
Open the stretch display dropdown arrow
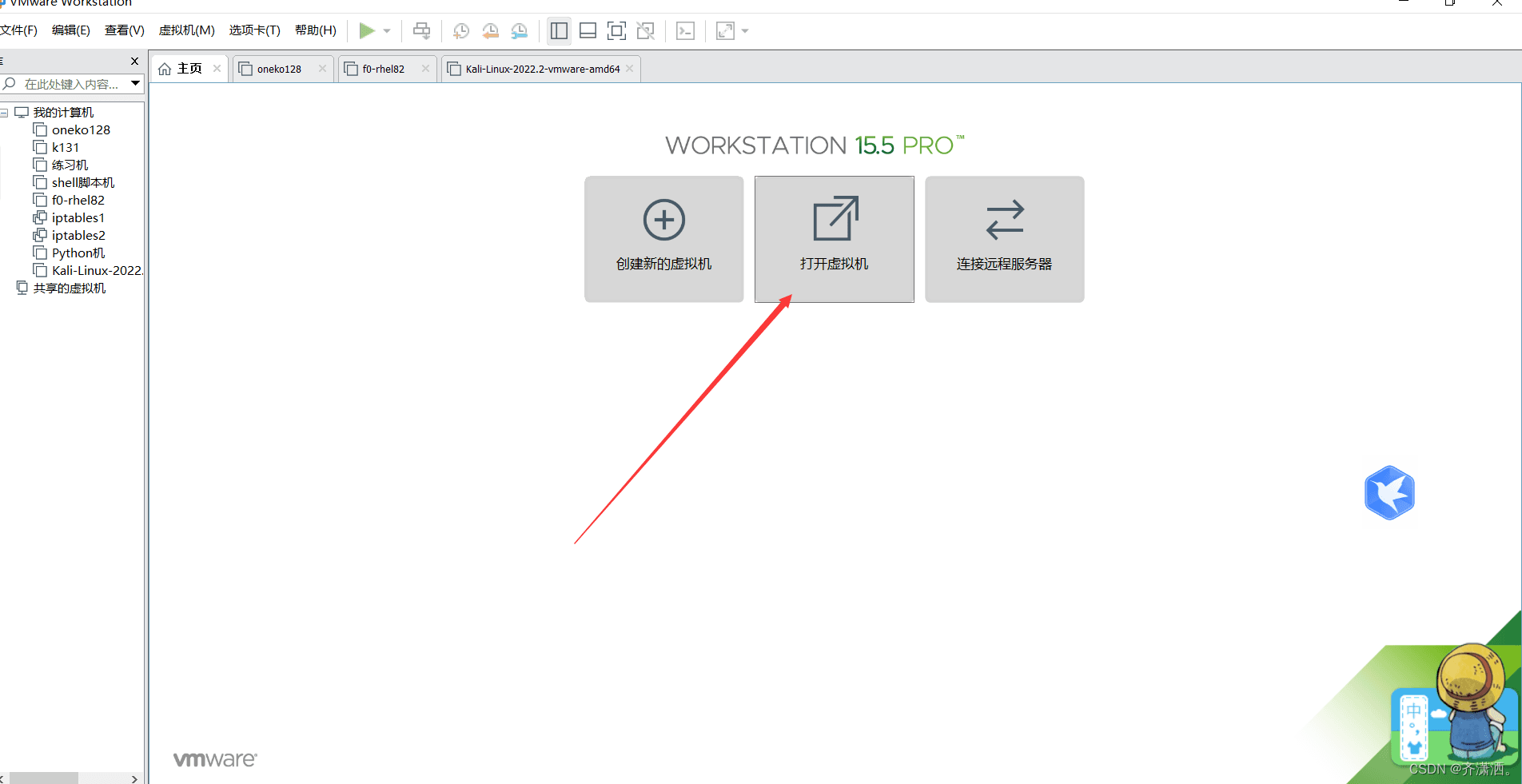tap(745, 31)
